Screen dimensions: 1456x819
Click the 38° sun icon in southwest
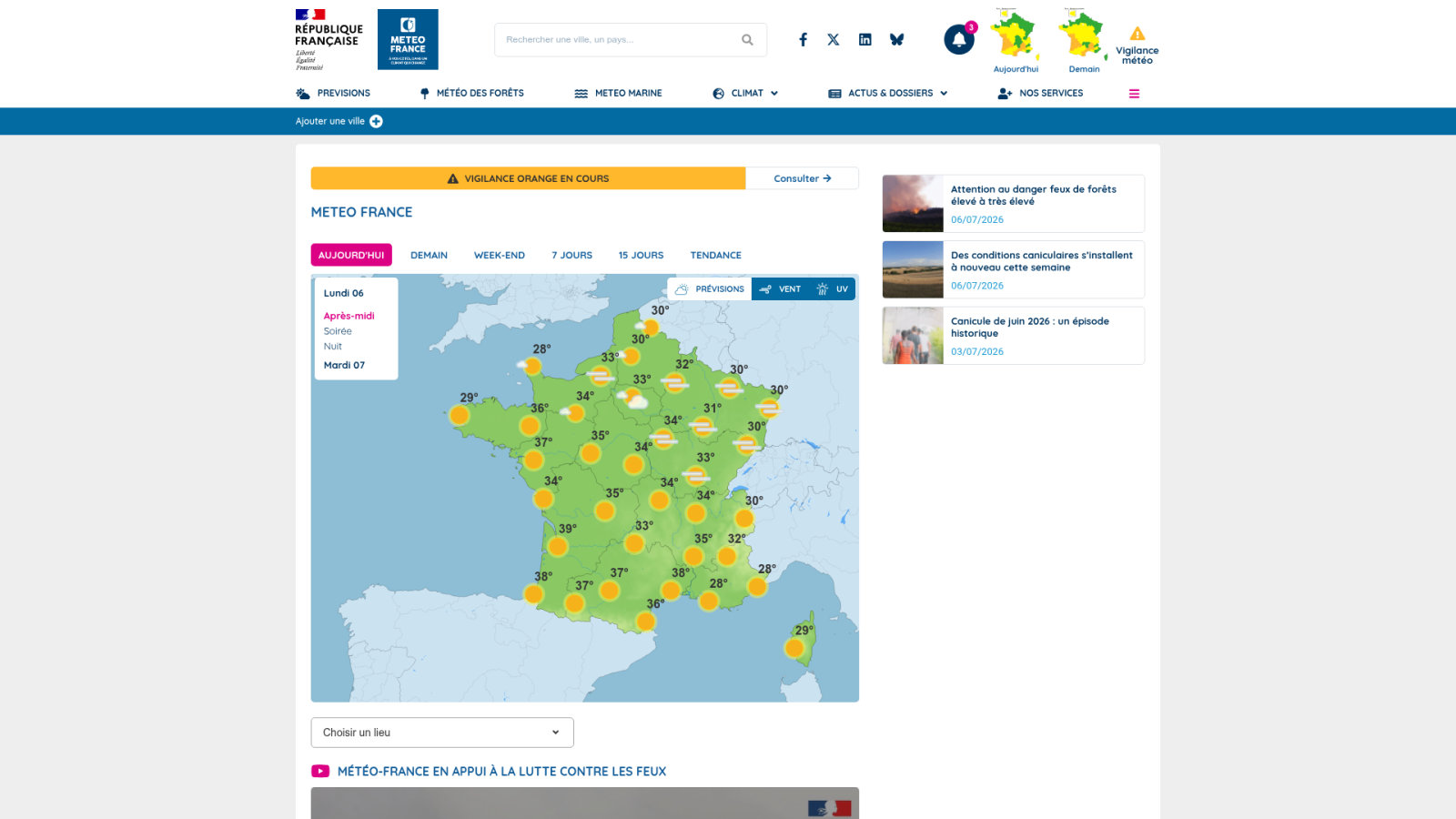coord(533,594)
